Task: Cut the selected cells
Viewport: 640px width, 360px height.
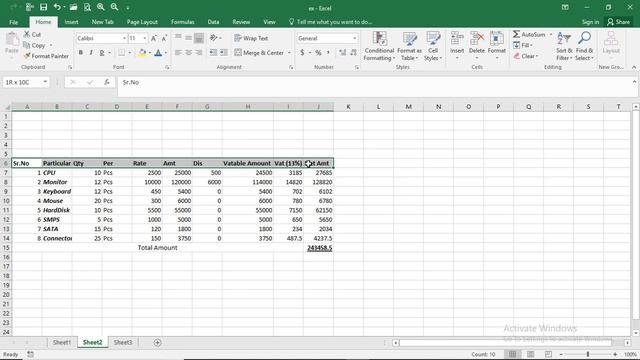Action: pyautogui.click(x=32, y=34)
